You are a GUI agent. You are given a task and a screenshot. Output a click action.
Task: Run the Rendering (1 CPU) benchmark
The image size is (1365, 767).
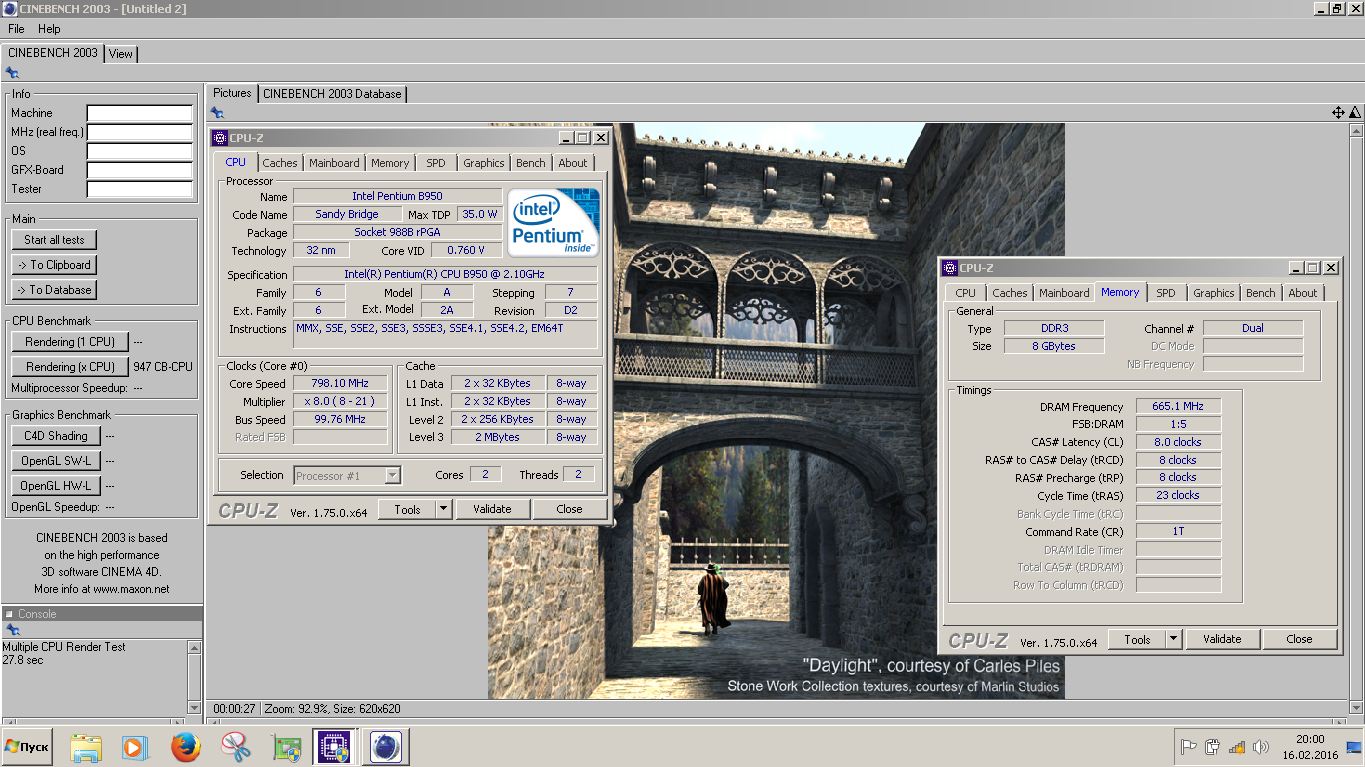click(70, 342)
